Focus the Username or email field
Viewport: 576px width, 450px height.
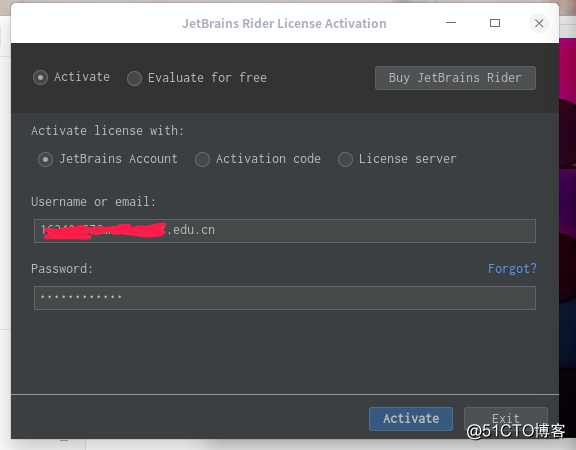pyautogui.click(x=285, y=231)
